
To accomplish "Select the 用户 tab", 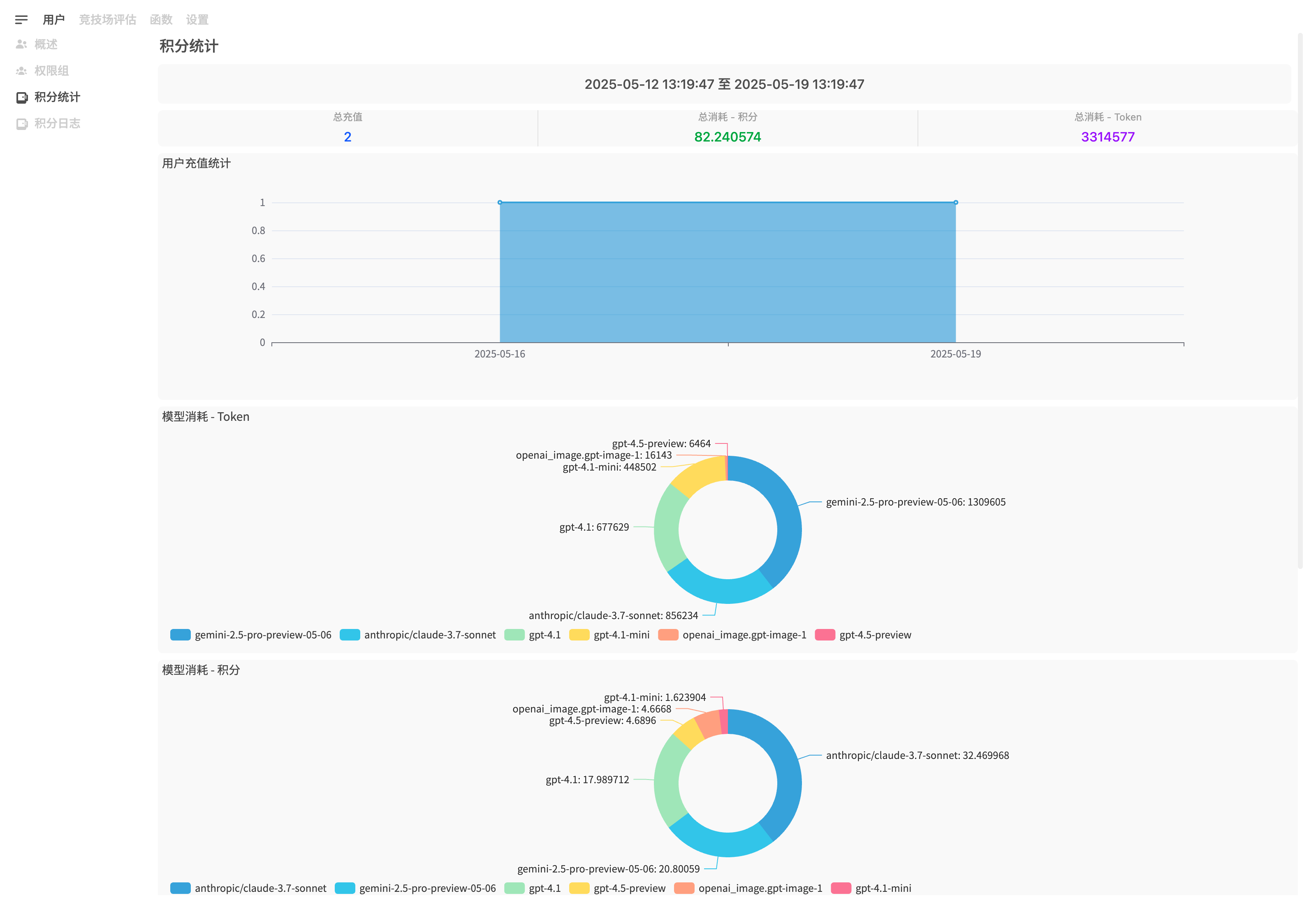I will tap(54, 20).
